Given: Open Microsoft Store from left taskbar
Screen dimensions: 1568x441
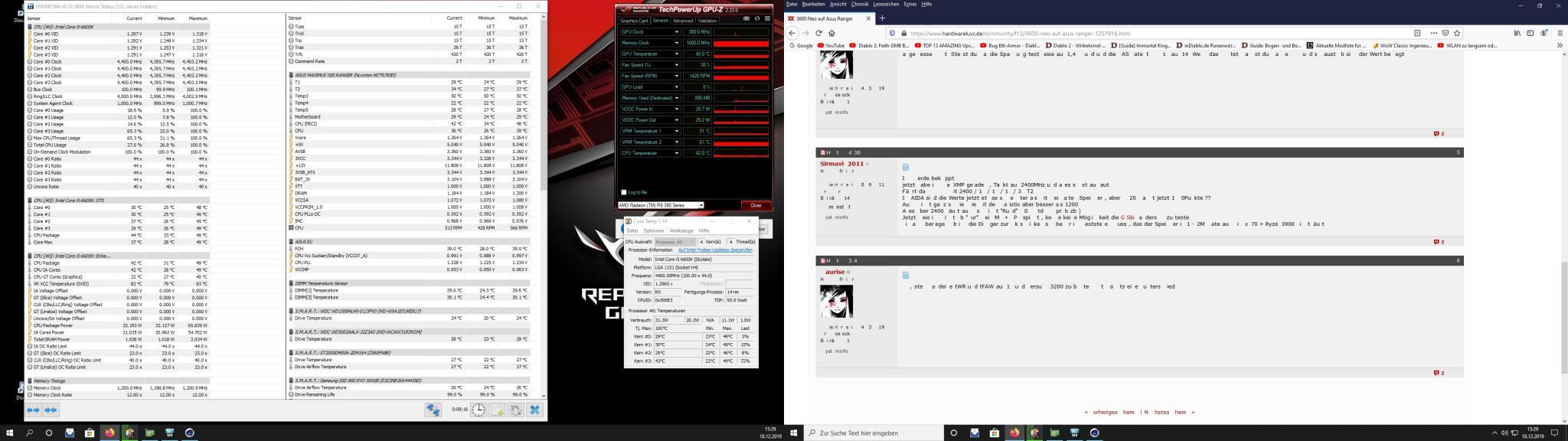Looking at the screenshot, I should pyautogui.click(x=90, y=433).
